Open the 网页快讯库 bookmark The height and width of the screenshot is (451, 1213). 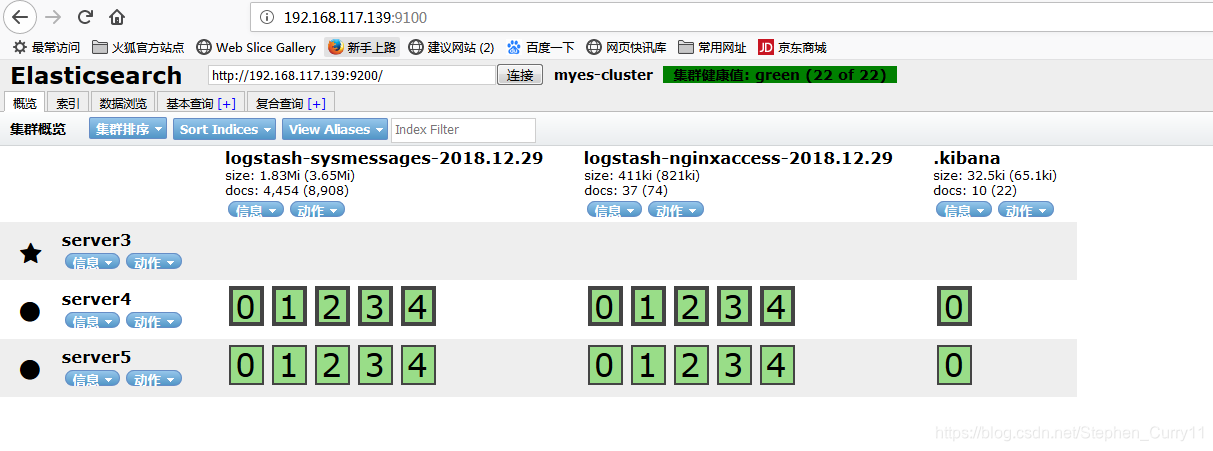click(x=626, y=47)
